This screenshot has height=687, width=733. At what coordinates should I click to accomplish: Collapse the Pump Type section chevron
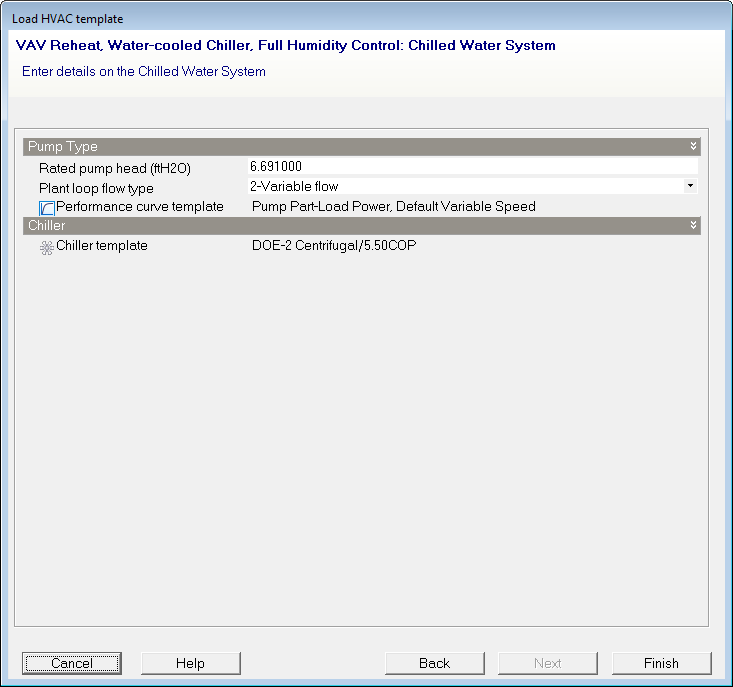click(693, 147)
